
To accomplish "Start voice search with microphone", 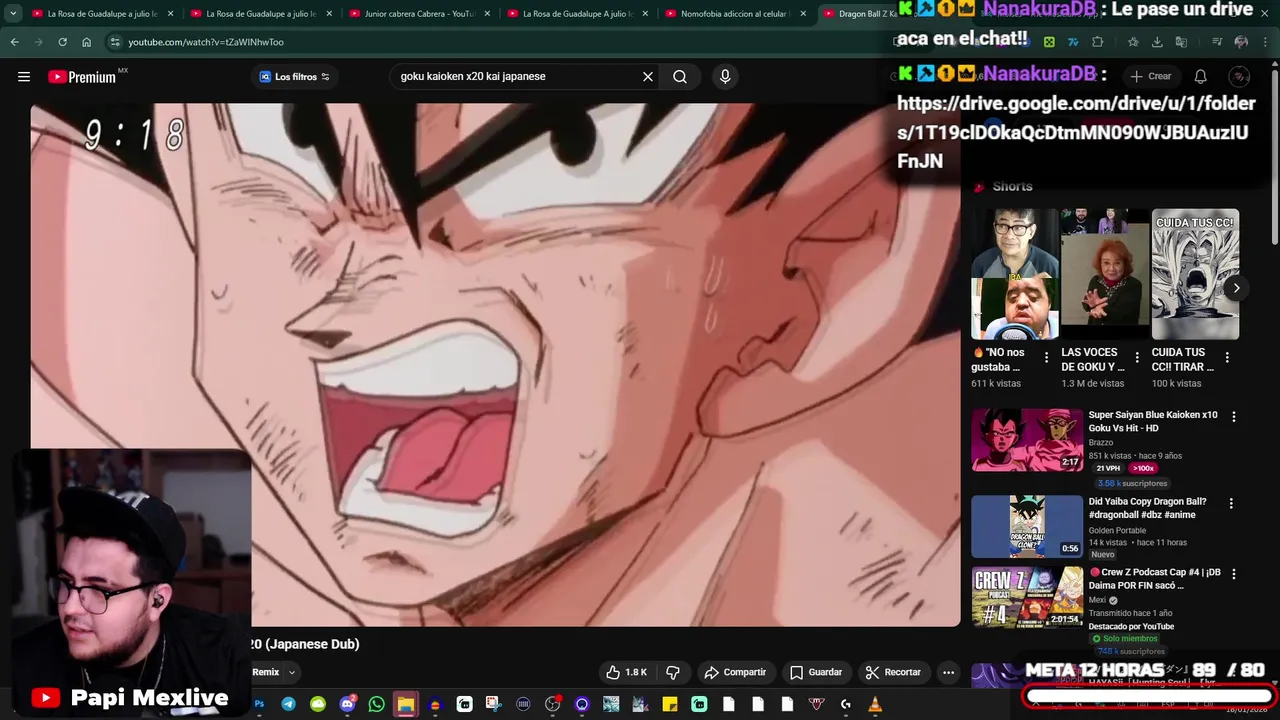I will coord(725,76).
